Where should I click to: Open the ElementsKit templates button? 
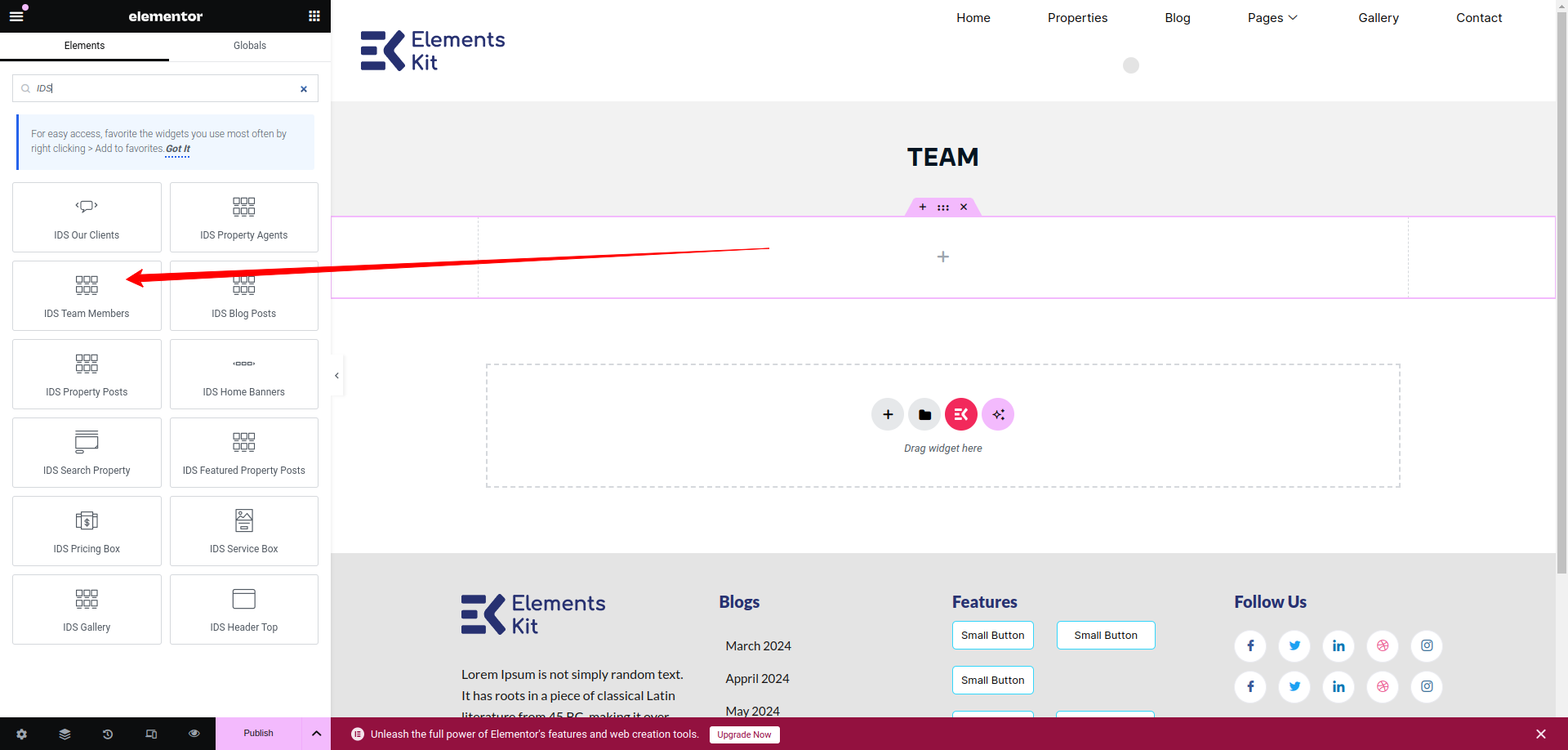coord(961,414)
